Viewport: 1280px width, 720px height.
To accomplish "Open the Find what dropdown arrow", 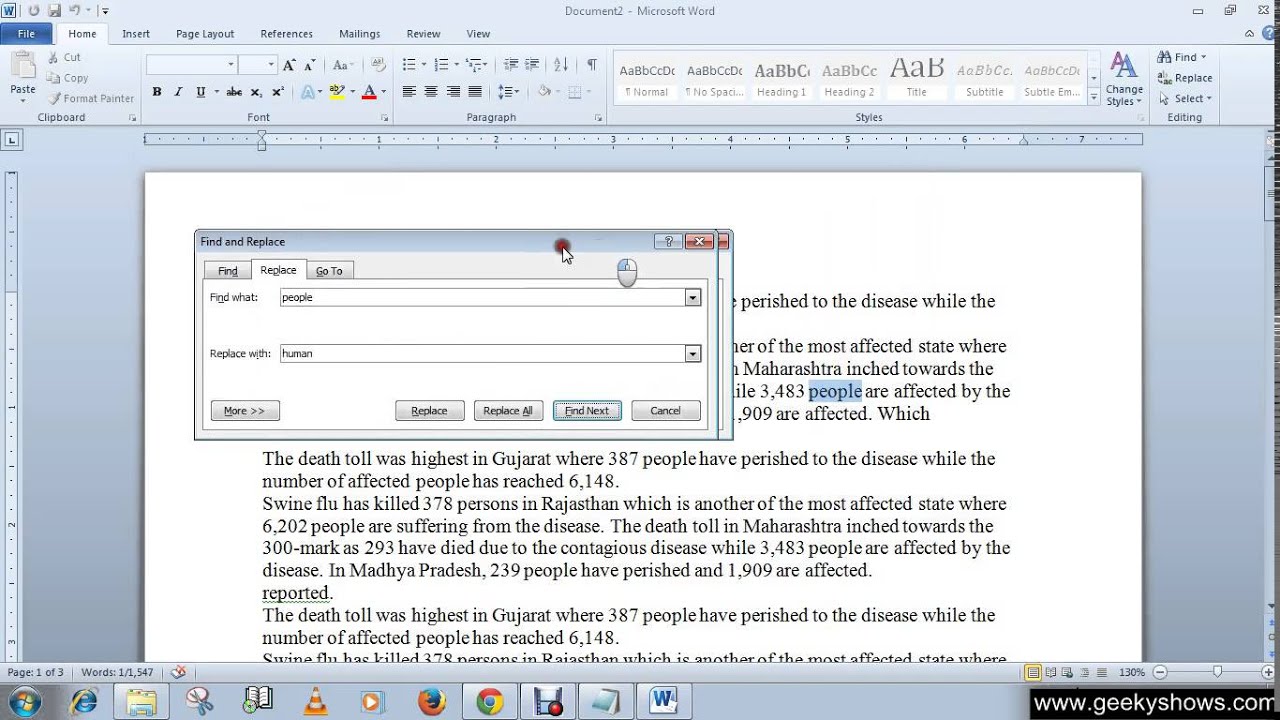I will tap(692, 298).
